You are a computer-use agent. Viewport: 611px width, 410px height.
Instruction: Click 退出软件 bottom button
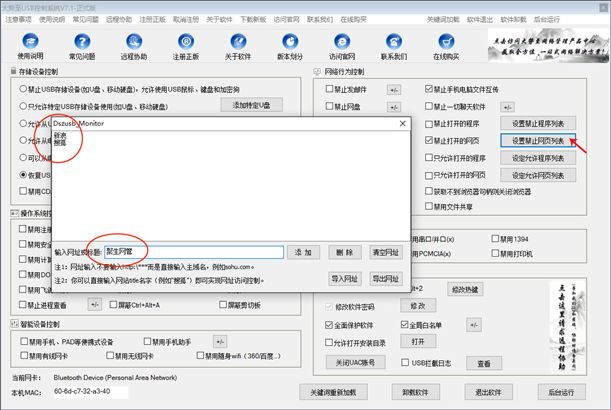pos(488,392)
